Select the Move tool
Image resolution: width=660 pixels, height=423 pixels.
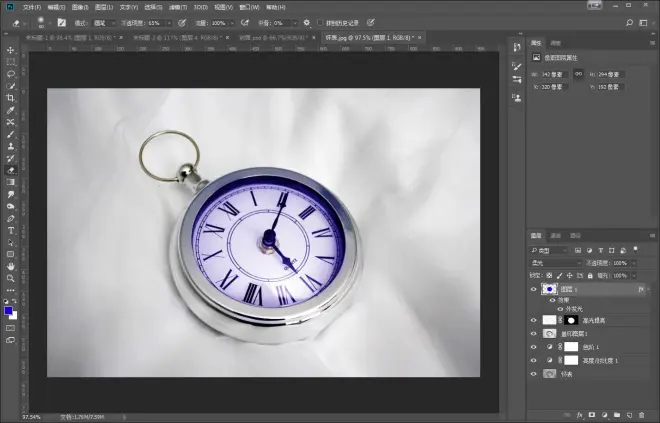pyautogui.click(x=11, y=50)
